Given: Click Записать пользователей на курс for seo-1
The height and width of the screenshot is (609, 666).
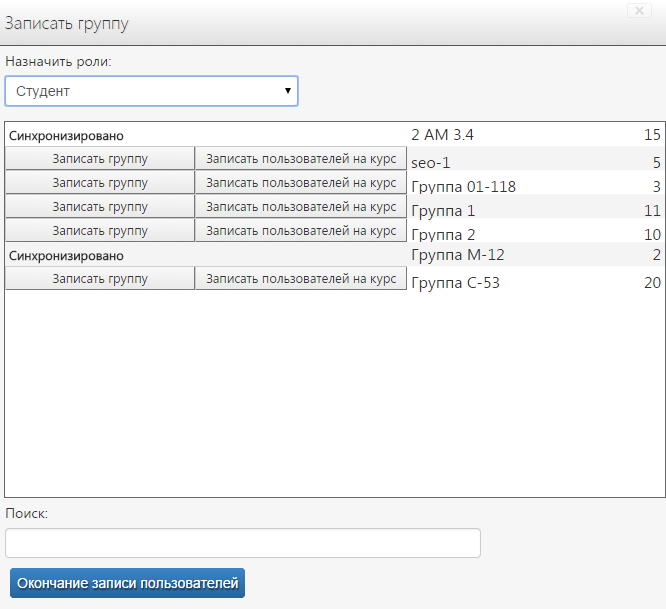Looking at the screenshot, I should click(301, 159).
